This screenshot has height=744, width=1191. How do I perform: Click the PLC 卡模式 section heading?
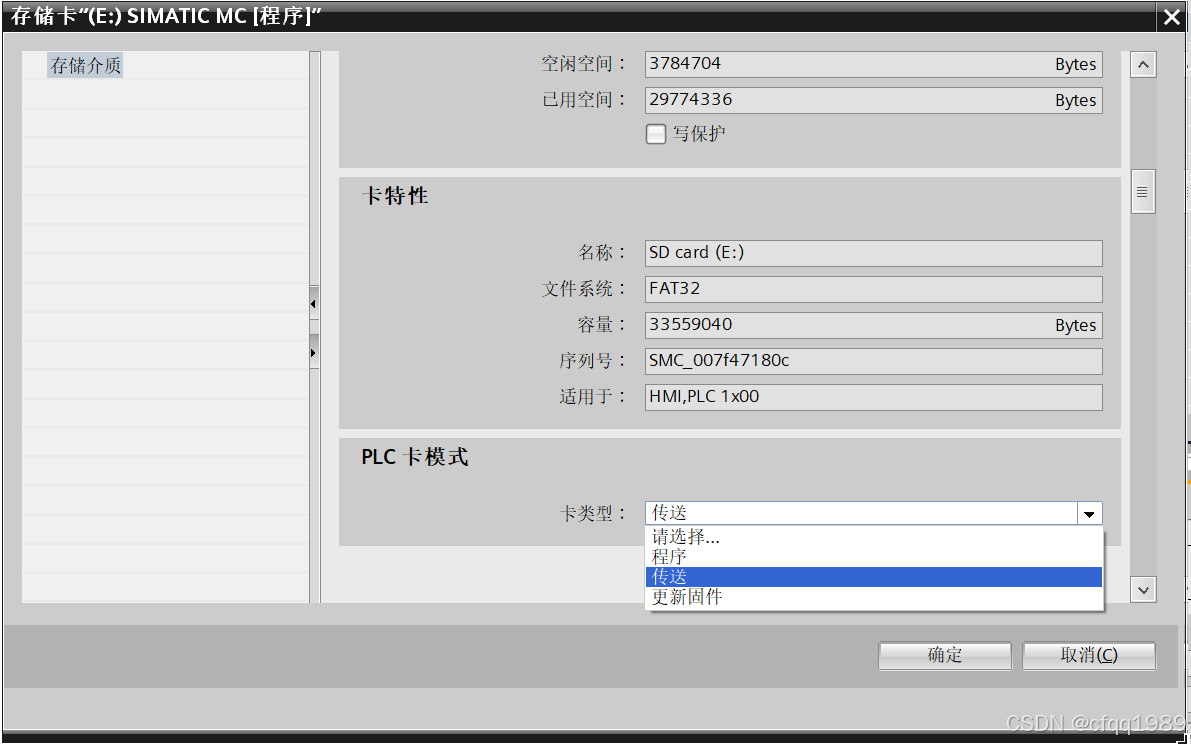click(x=415, y=457)
